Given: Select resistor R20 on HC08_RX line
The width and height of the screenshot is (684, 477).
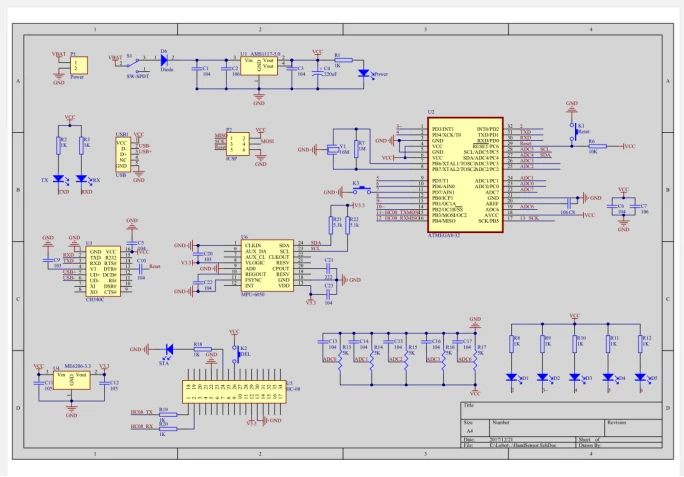Looking at the screenshot, I should point(168,429).
